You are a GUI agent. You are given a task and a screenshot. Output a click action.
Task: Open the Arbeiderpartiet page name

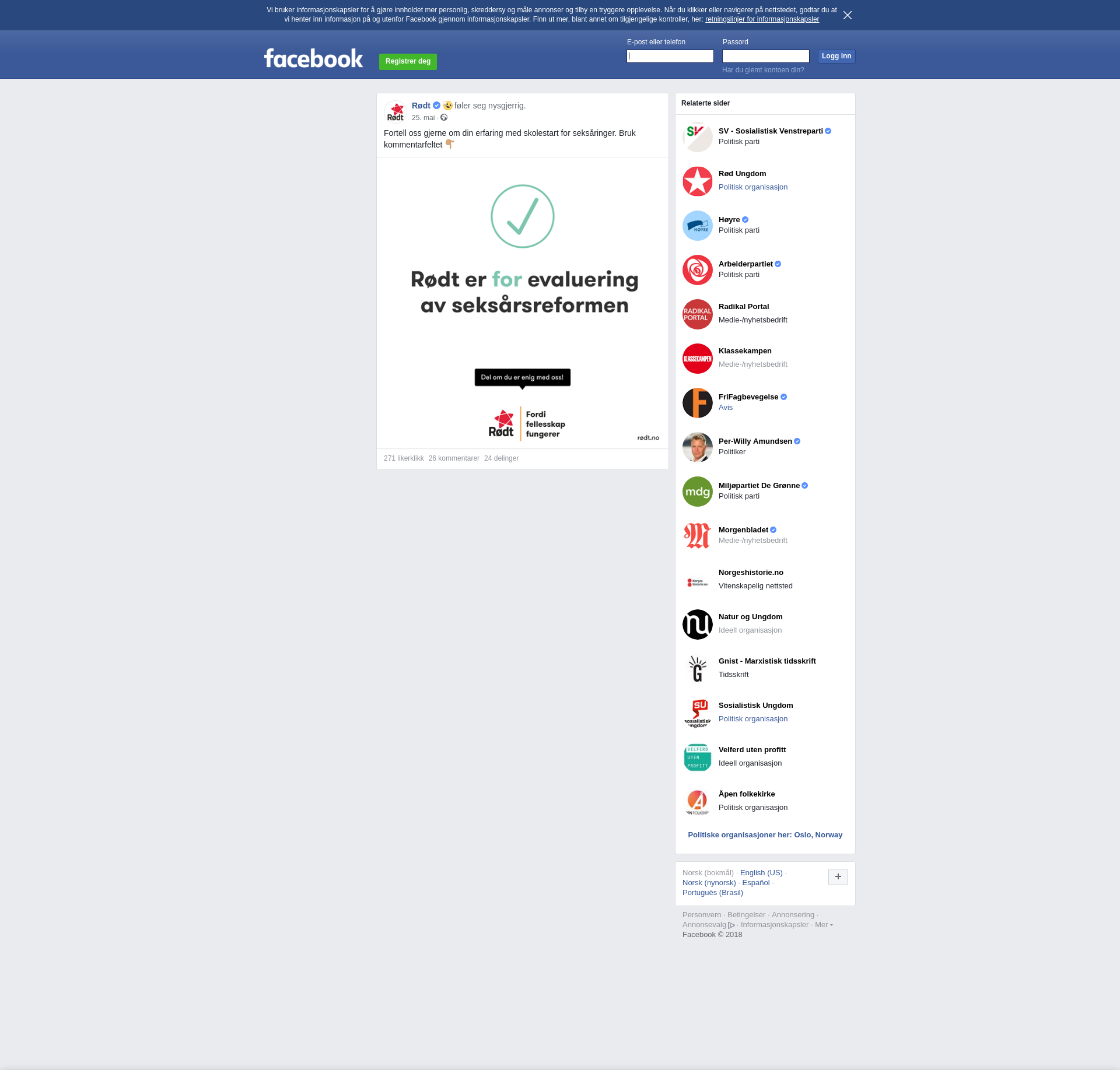point(745,264)
